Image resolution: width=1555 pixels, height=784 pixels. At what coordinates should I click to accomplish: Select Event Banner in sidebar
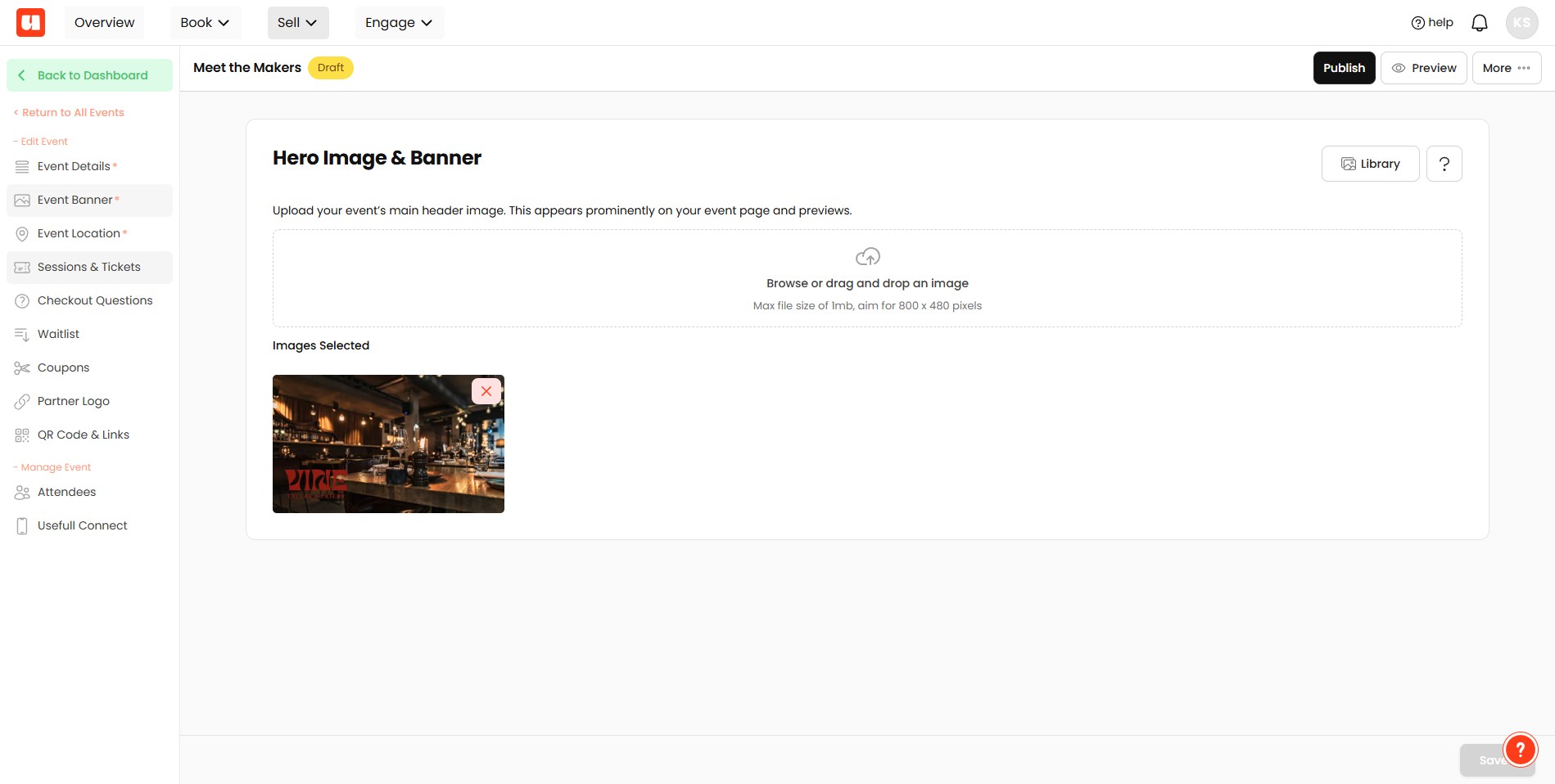pos(90,201)
